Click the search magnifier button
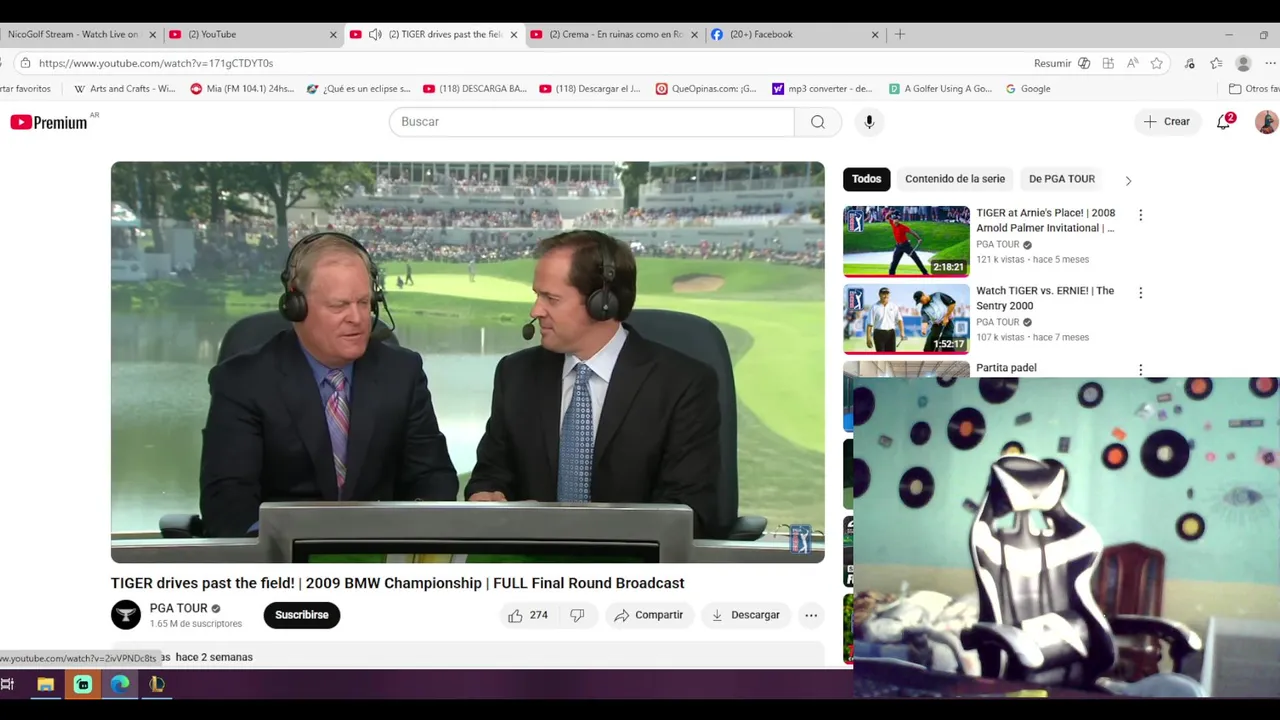Viewport: 1280px width, 720px height. point(818,122)
